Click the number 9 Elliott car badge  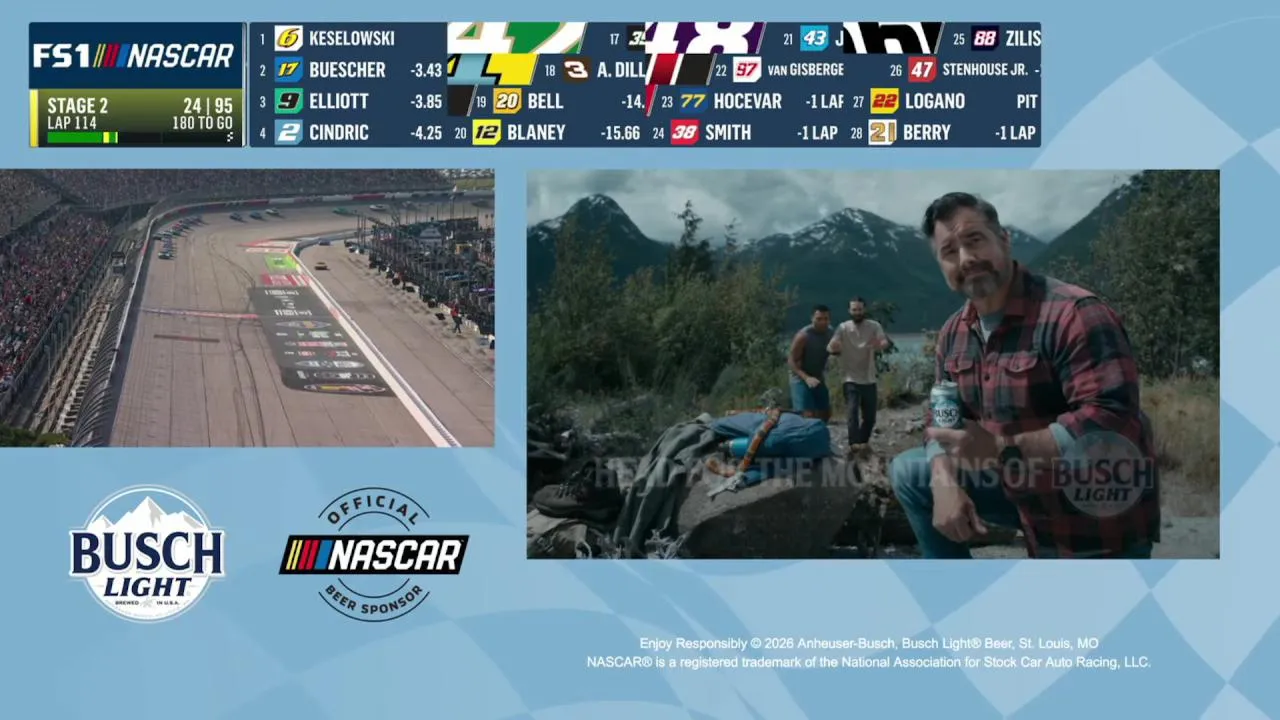pos(289,101)
